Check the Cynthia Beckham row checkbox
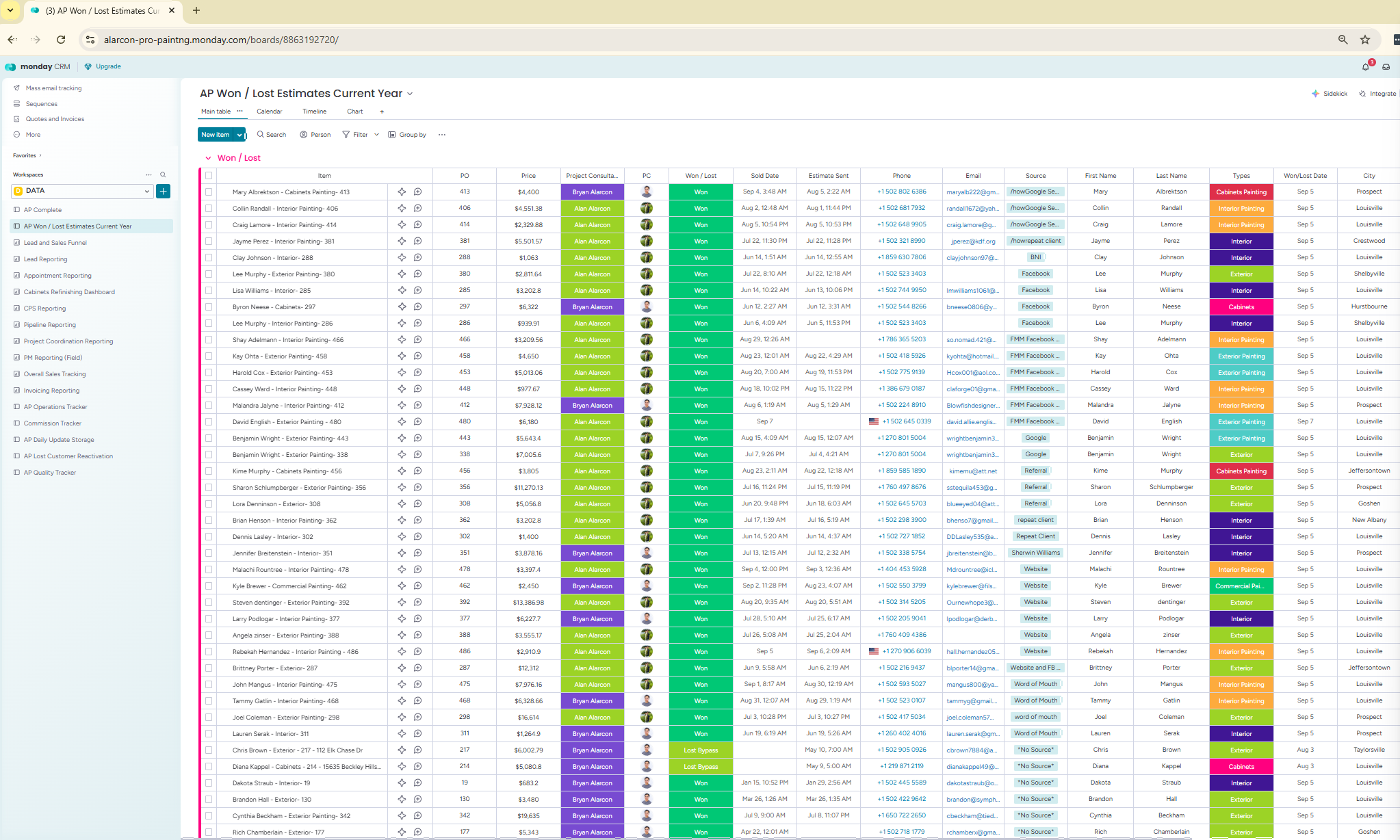 (209, 816)
